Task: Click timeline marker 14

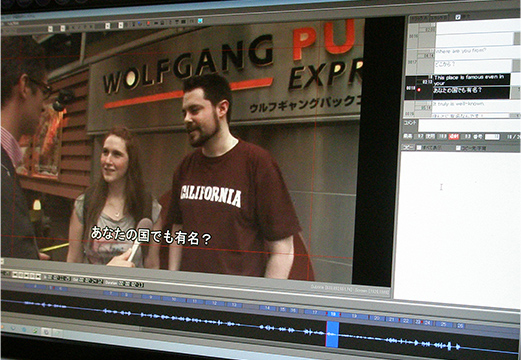Action: coord(267,308)
